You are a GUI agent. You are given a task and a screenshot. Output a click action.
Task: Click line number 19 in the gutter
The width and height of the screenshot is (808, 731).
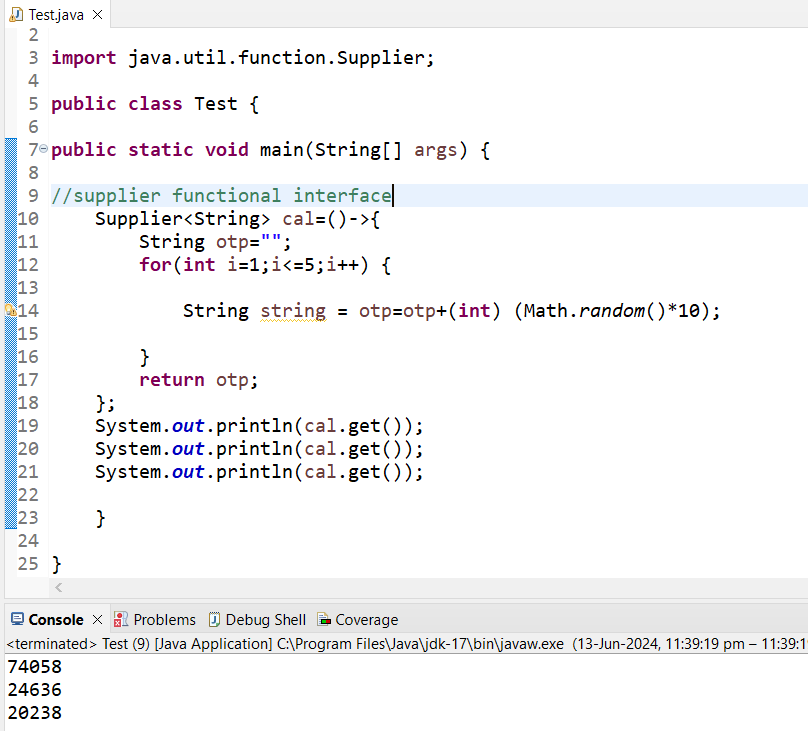(27, 425)
